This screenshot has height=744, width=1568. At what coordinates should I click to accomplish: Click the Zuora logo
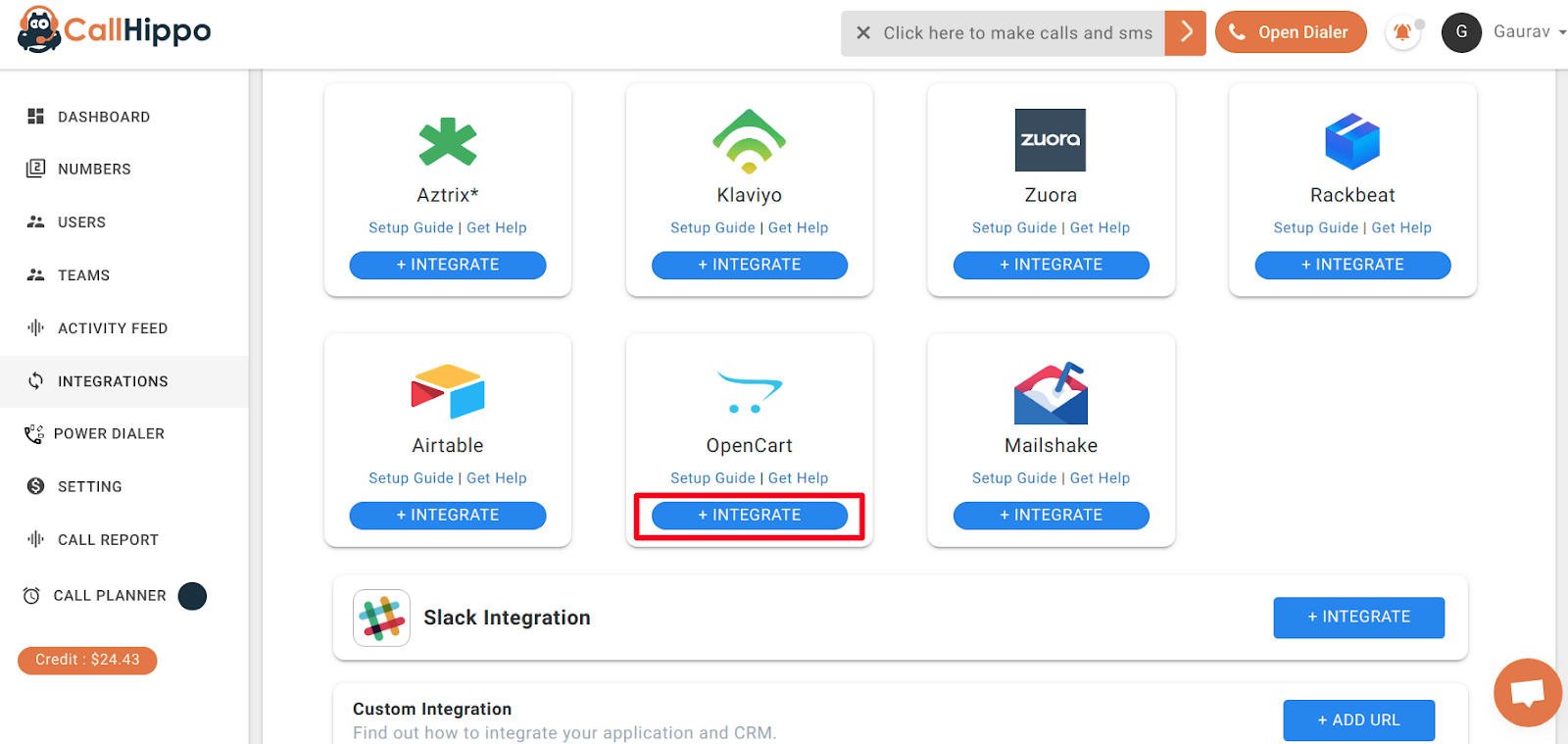[x=1051, y=140]
